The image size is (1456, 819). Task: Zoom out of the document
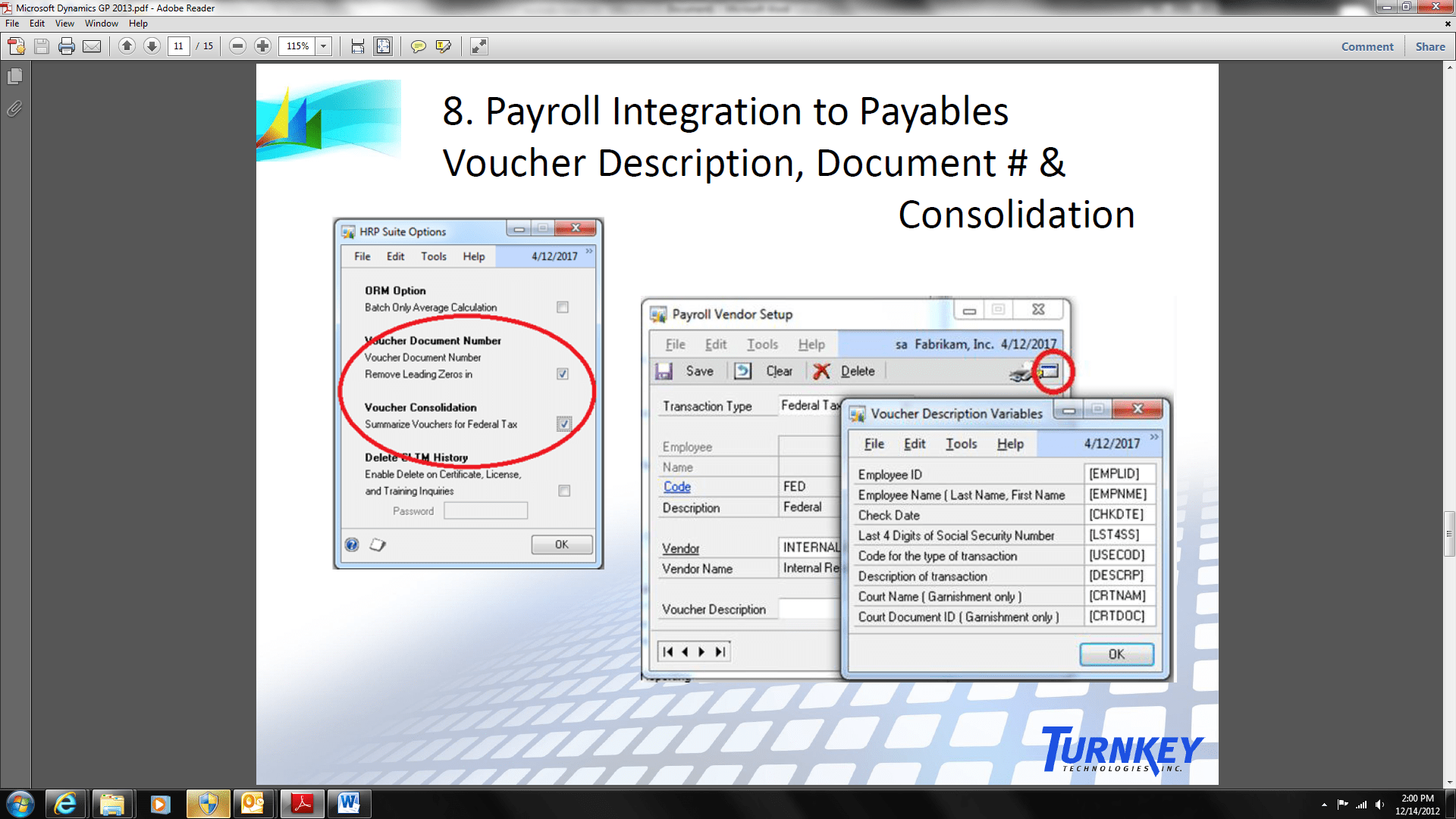point(237,46)
